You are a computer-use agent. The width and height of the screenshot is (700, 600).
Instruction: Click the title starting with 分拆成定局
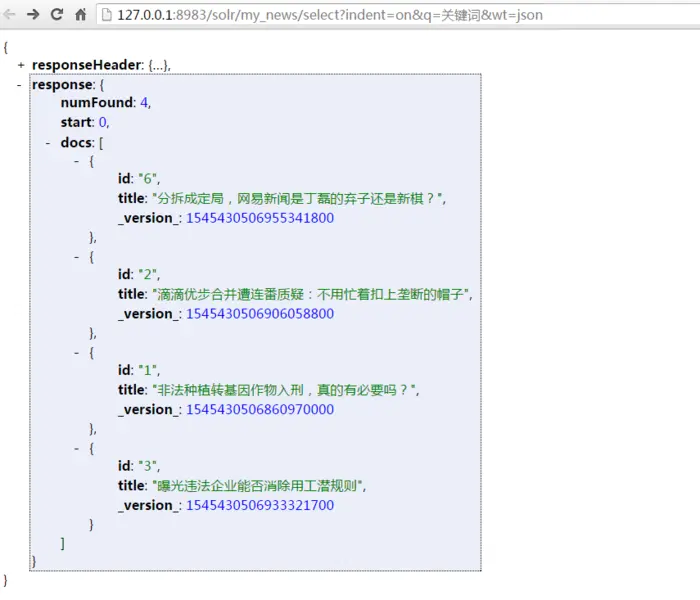pos(297,198)
